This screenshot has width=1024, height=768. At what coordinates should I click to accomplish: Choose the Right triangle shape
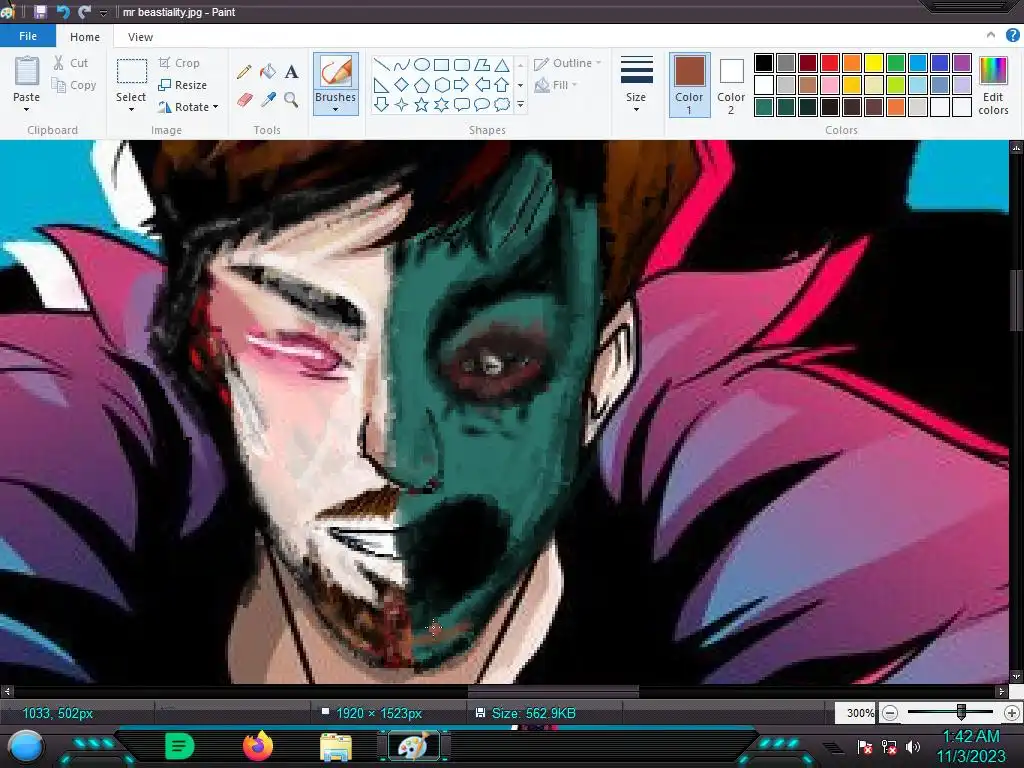(381, 84)
